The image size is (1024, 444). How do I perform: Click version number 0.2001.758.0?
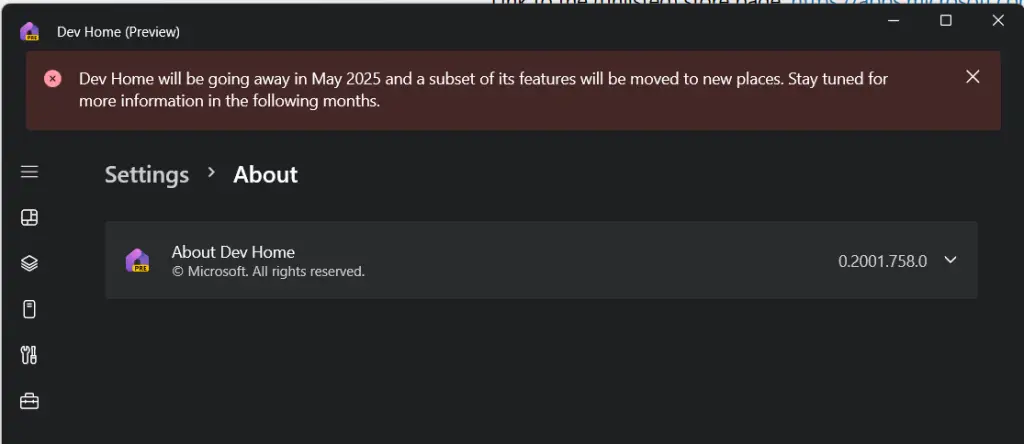coord(882,261)
